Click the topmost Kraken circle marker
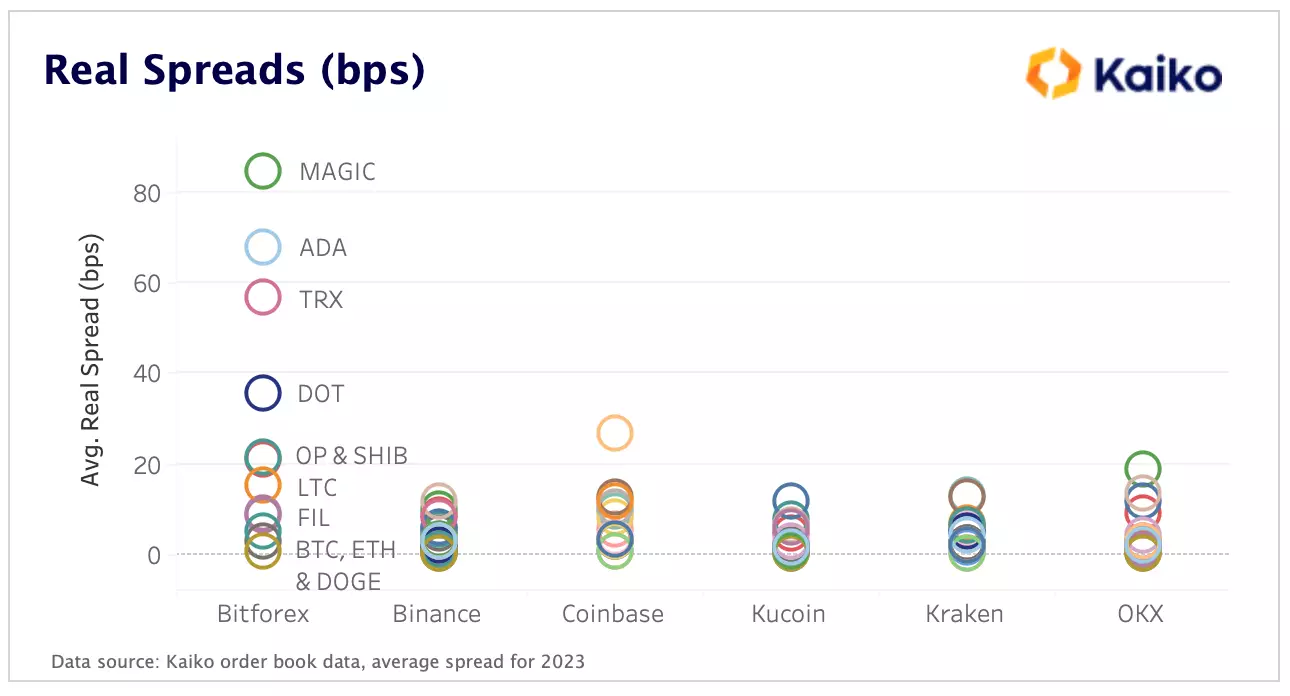Image resolution: width=1290 pixels, height=696 pixels. pyautogui.click(x=967, y=495)
